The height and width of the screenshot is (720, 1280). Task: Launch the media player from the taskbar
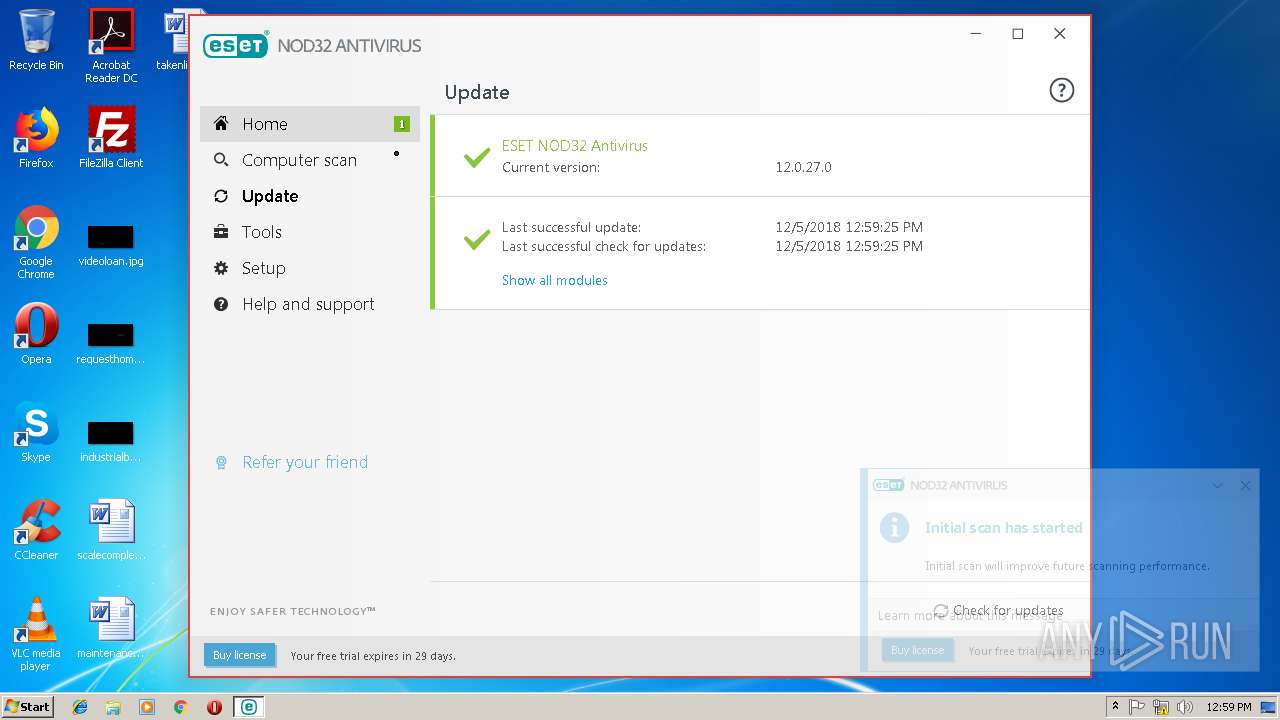point(147,707)
